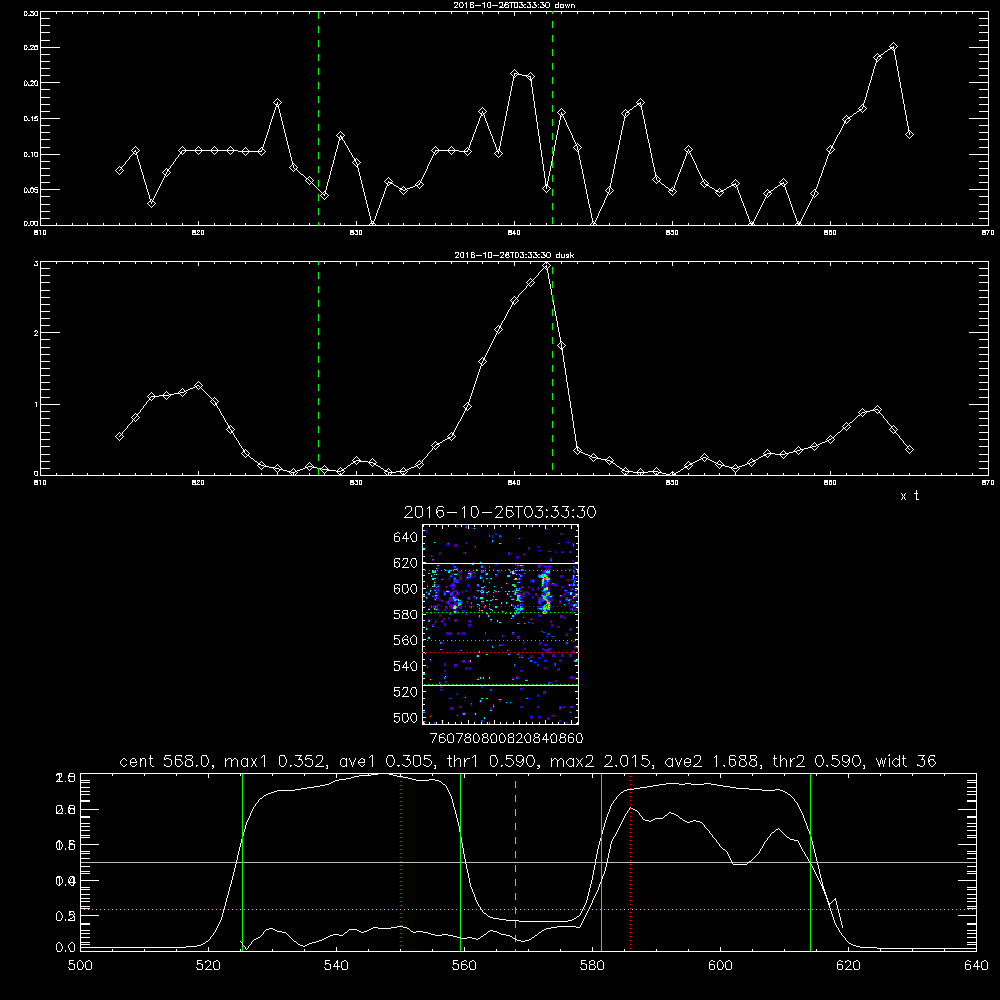Click the '1' y-axis label of the dusk plot

click(36, 404)
